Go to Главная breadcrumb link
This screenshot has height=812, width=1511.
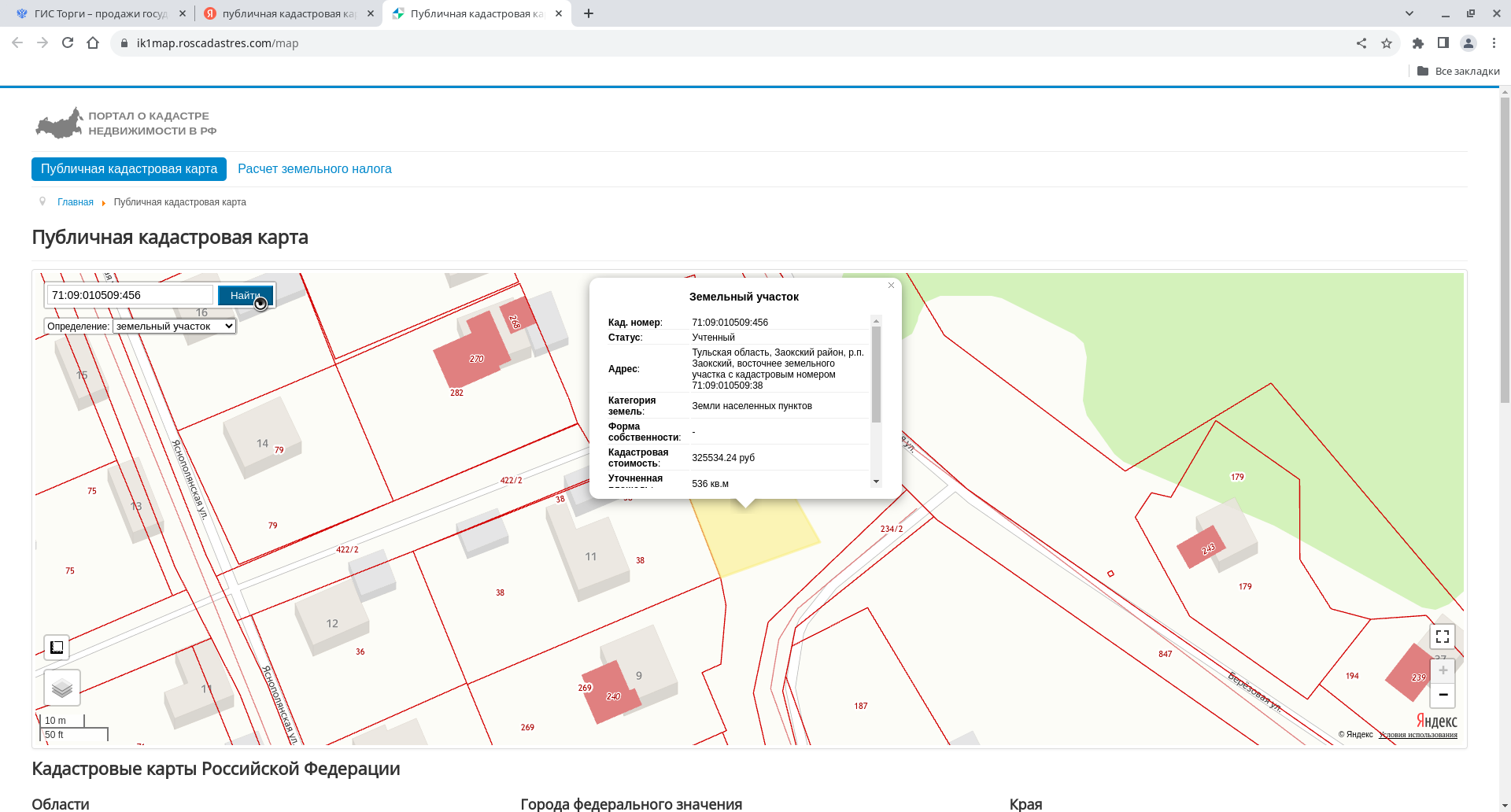pos(76,202)
